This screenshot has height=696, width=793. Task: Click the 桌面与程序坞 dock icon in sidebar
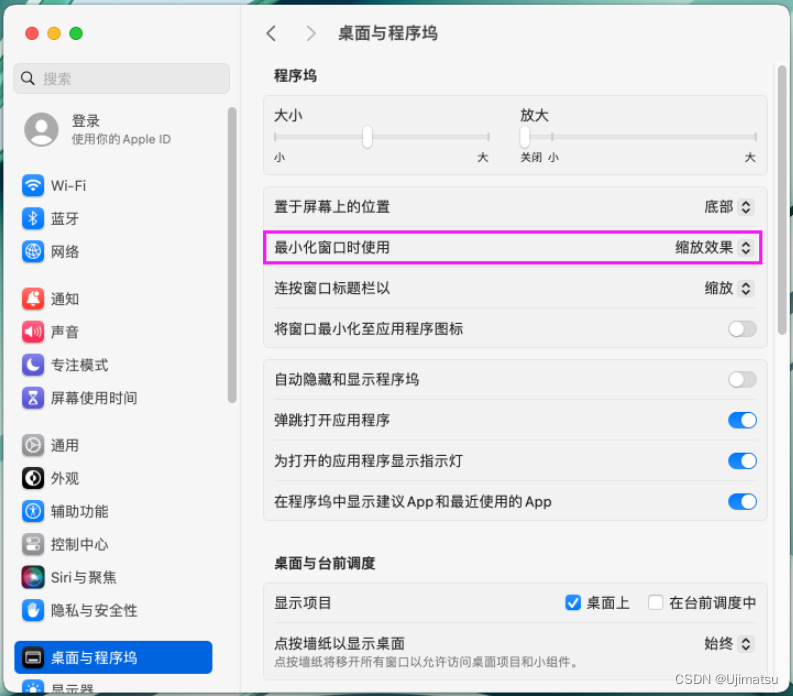tap(33, 658)
